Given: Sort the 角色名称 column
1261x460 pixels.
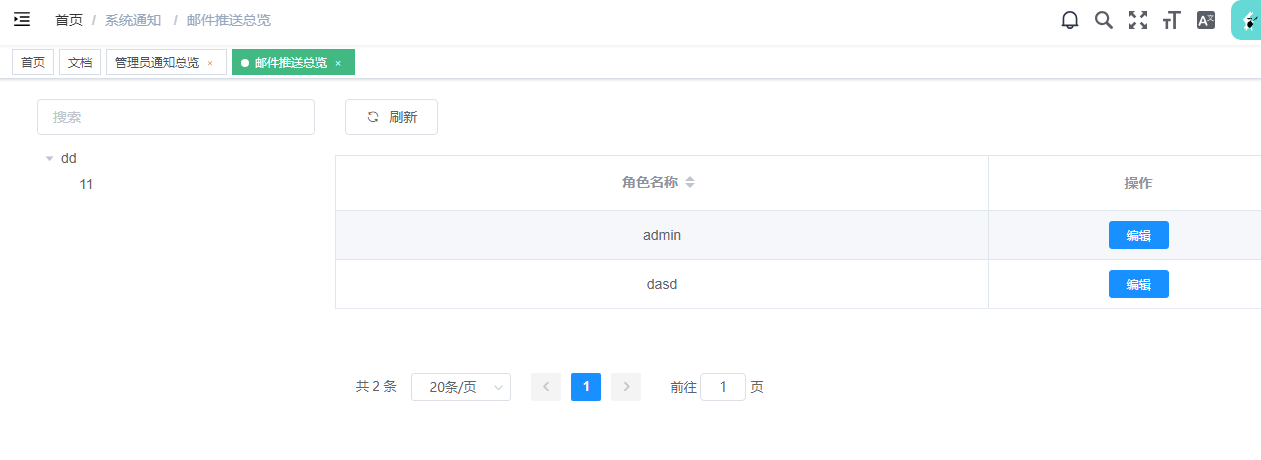Looking at the screenshot, I should click(x=689, y=183).
